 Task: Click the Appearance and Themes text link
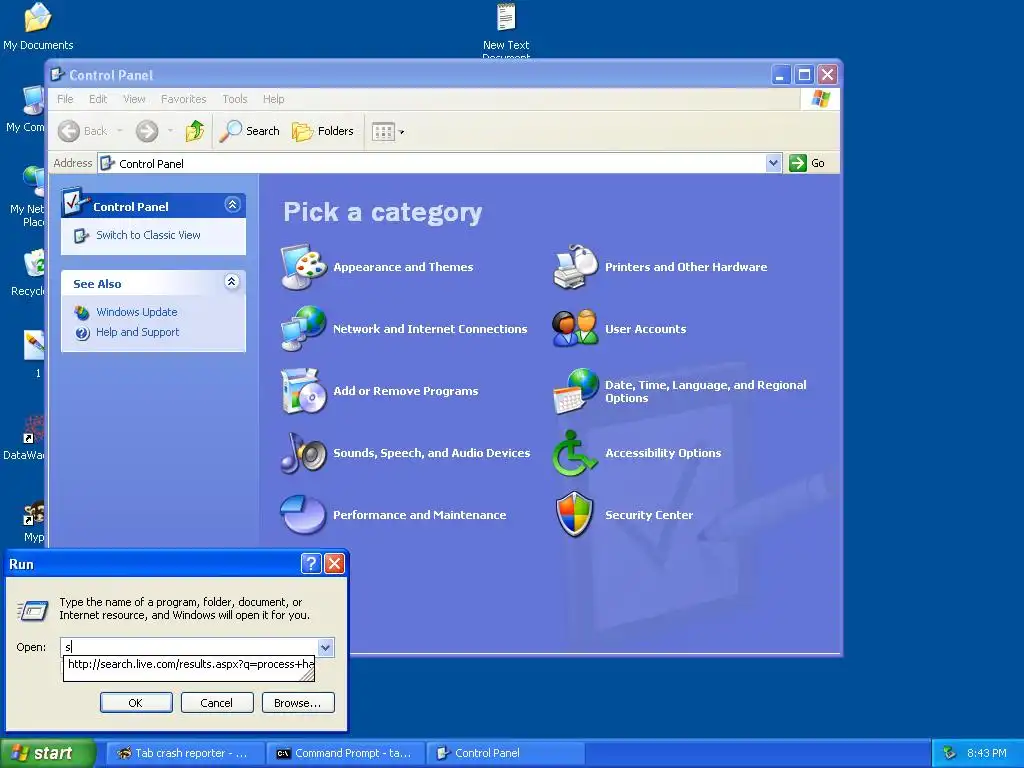(x=403, y=267)
